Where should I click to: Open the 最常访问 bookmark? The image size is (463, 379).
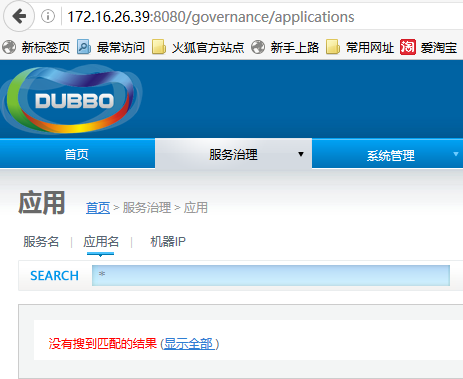pyautogui.click(x=111, y=47)
